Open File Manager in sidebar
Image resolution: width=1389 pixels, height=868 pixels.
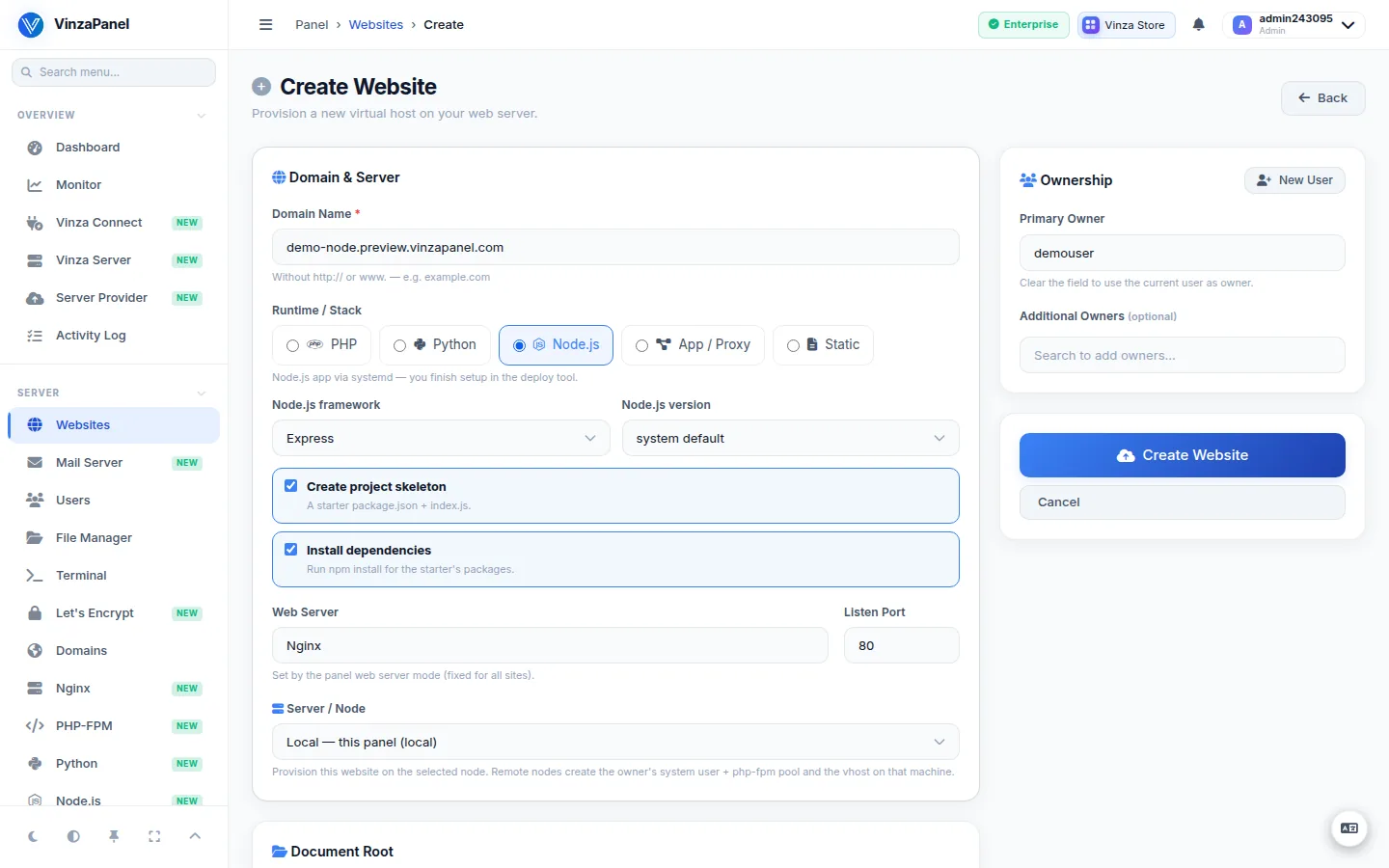point(114,538)
